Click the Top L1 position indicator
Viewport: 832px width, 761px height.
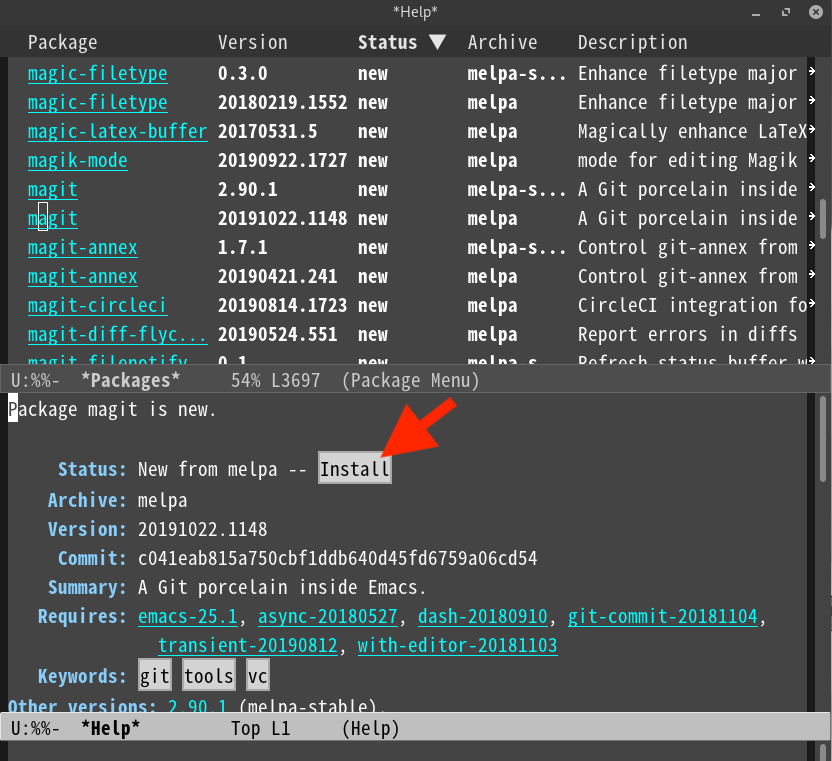click(261, 729)
